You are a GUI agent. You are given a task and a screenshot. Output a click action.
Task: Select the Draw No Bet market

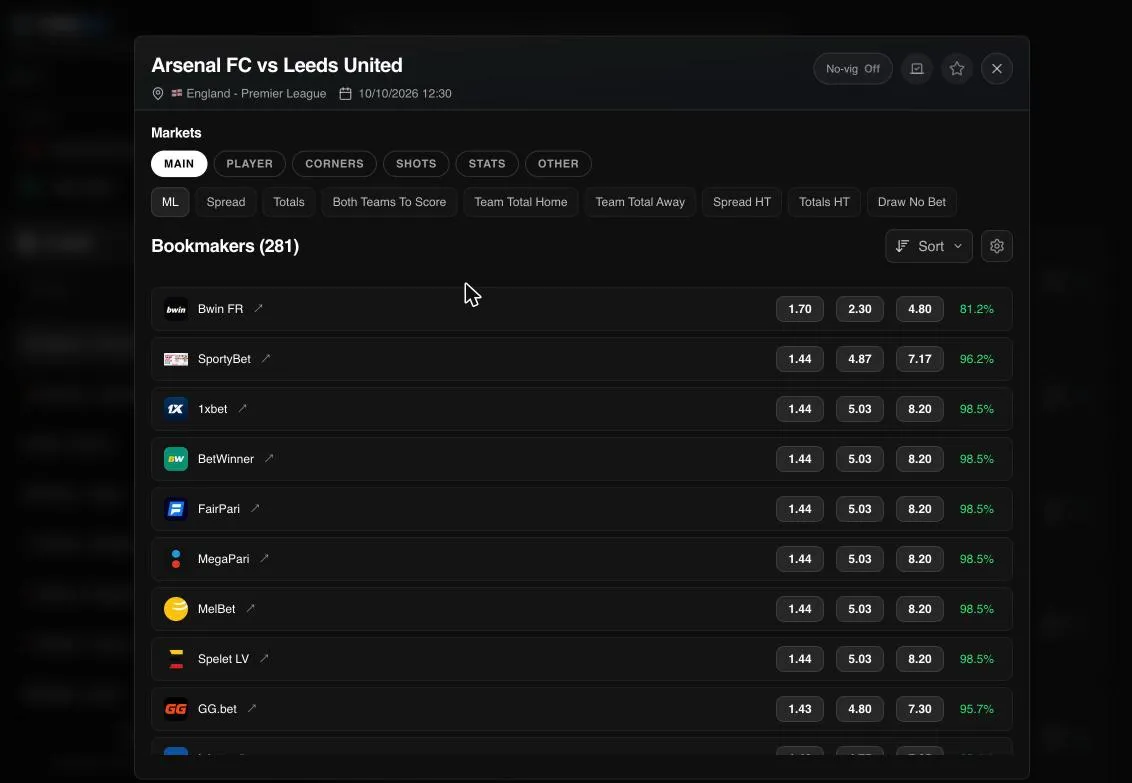[912, 202]
